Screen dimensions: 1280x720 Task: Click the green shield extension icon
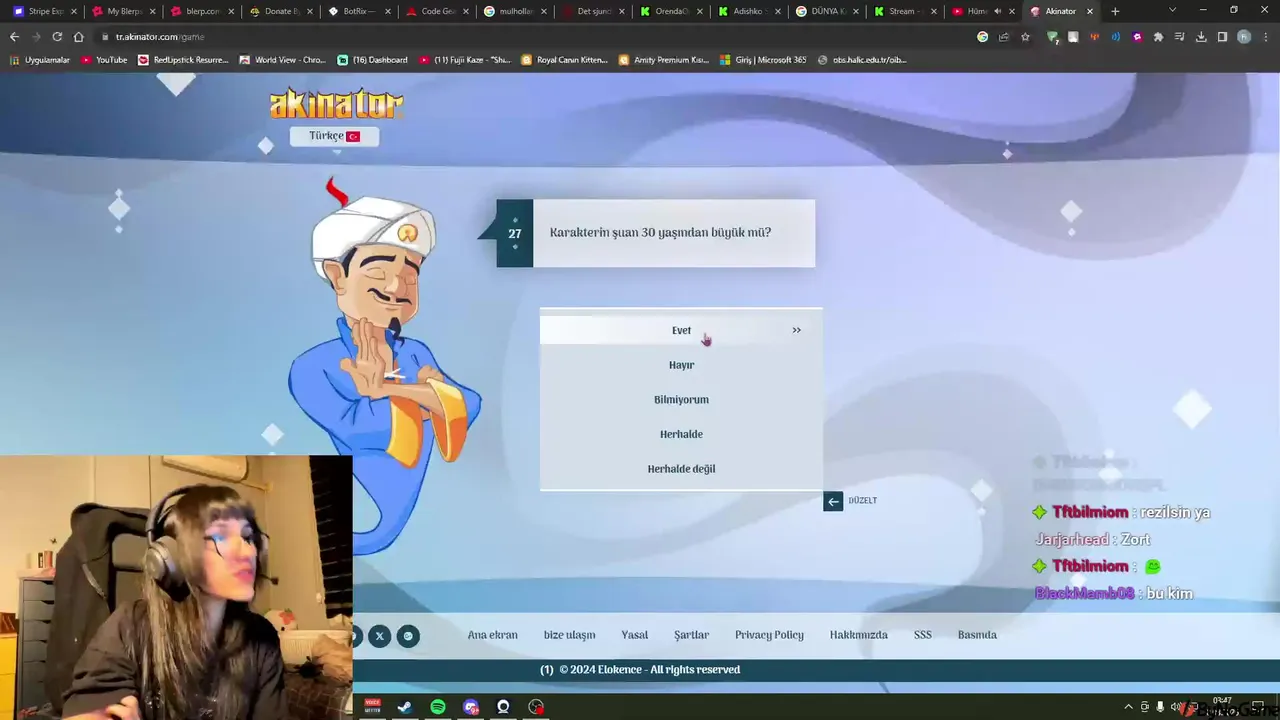pyautogui.click(x=1052, y=37)
